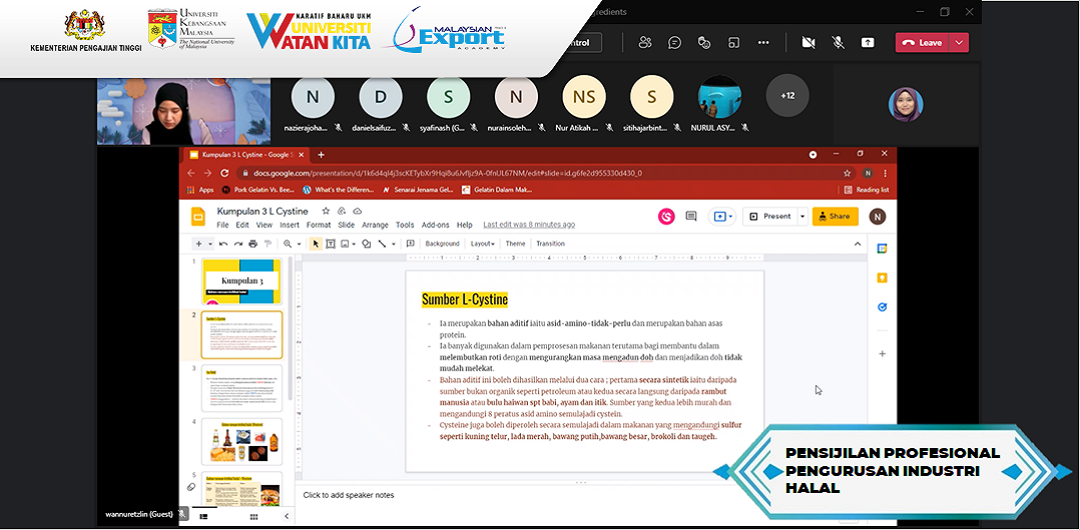Open the Arrange menu
This screenshot has width=1080, height=530.
[375, 225]
